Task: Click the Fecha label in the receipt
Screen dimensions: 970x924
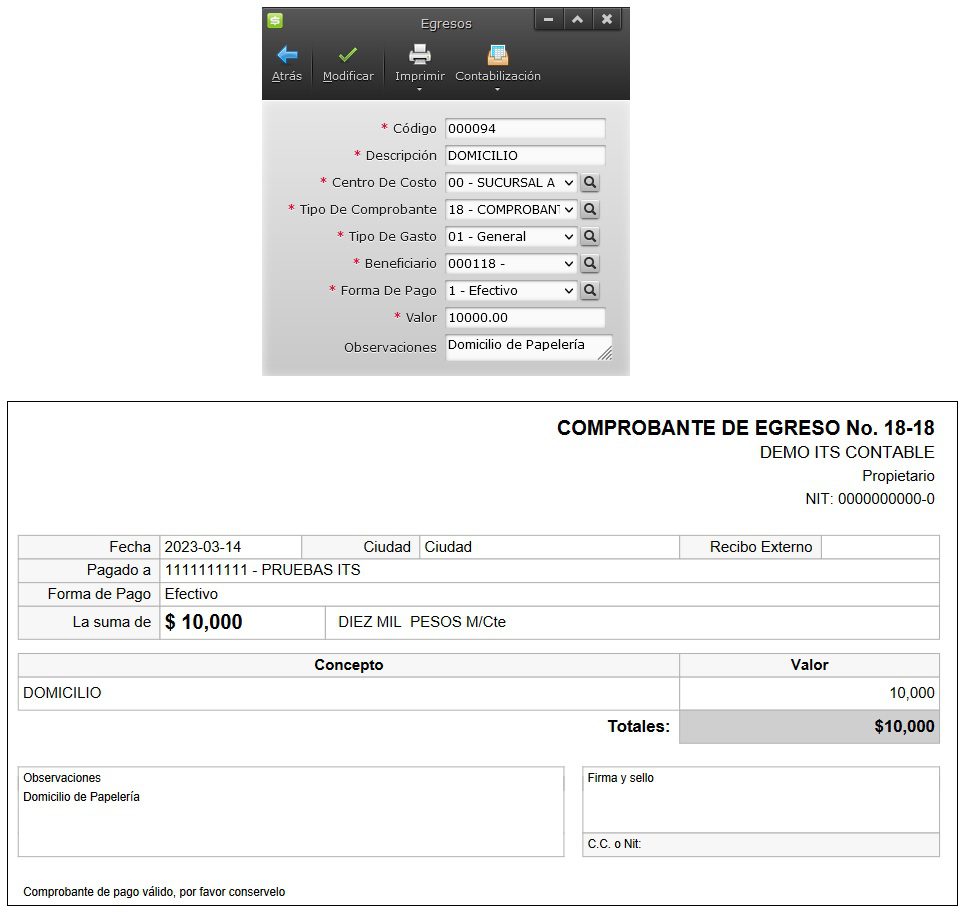Action: point(130,547)
